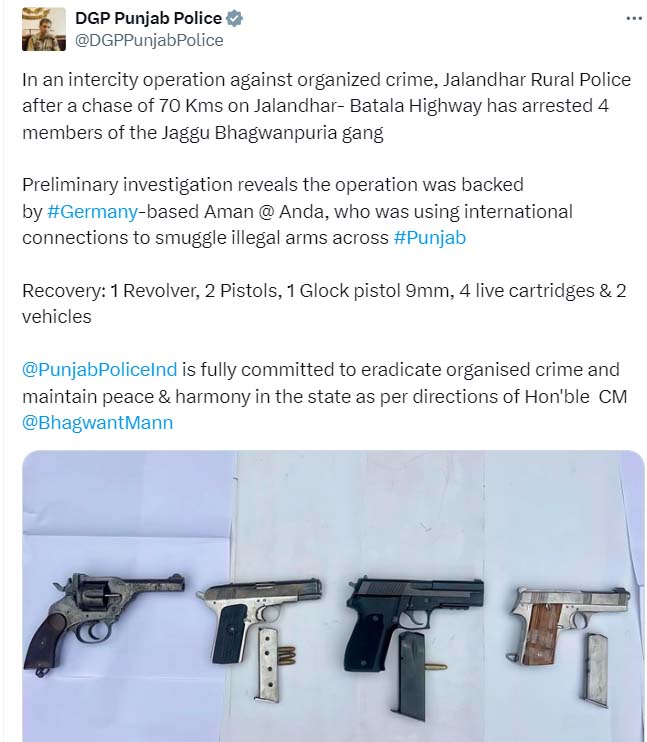Click the silver pistol with black grip
Screen dimensions: 647x742
coord(259,618)
